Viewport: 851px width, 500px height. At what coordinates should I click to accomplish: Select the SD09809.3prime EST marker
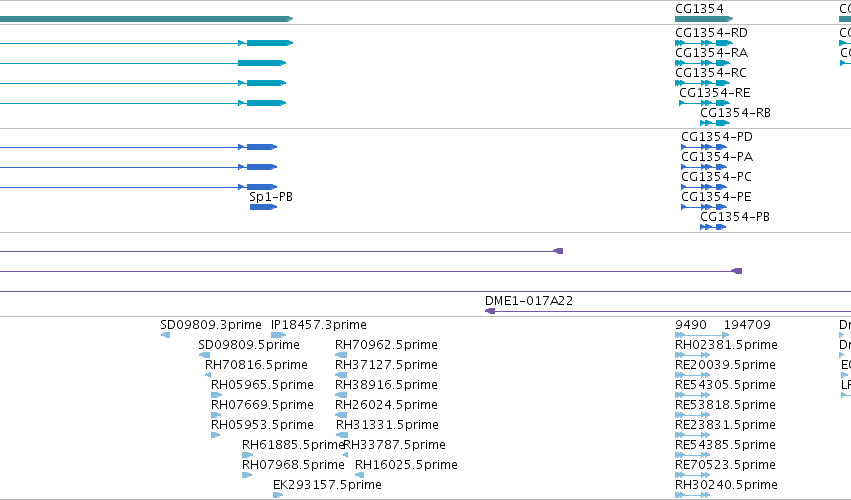click(x=166, y=335)
